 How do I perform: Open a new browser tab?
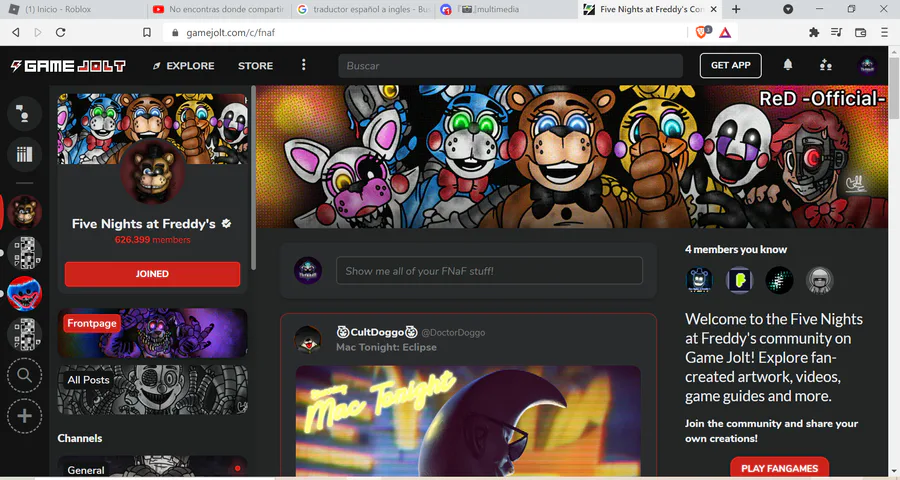tap(736, 9)
